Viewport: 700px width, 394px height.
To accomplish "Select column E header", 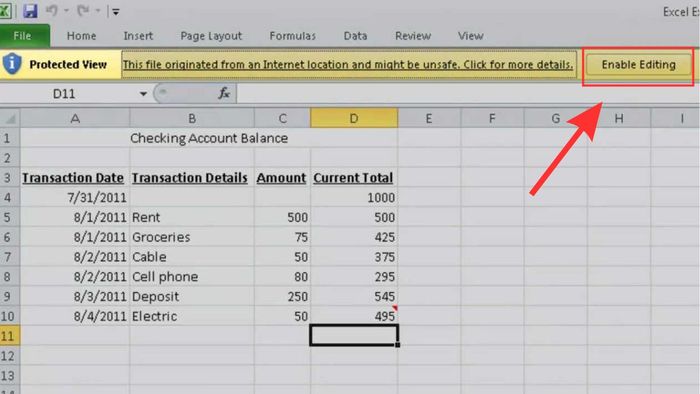I will pyautogui.click(x=429, y=118).
